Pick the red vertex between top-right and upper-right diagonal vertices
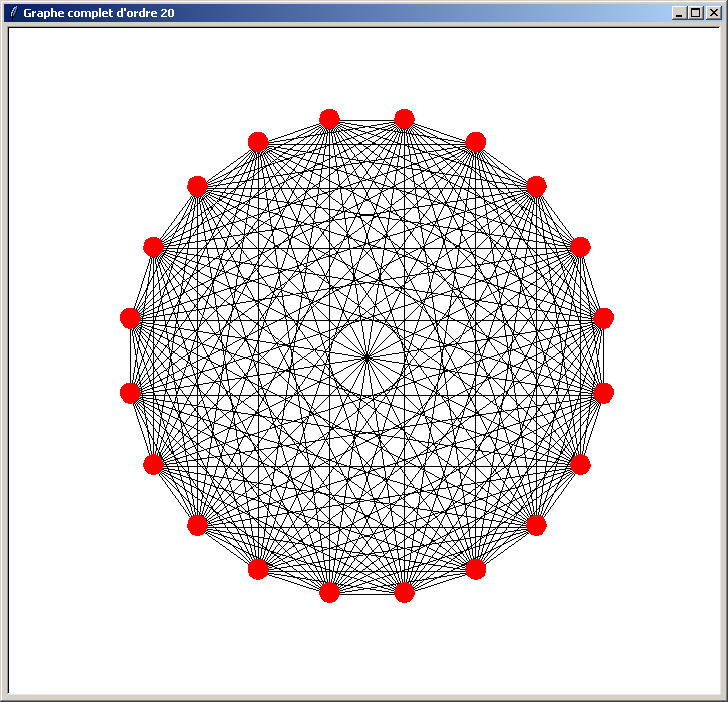Image resolution: width=728 pixels, height=702 pixels. tap(476, 142)
